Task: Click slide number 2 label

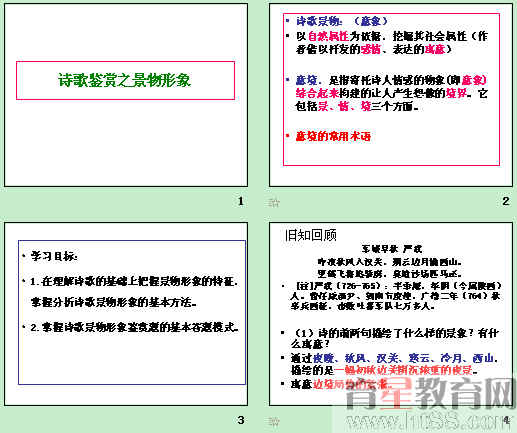Action: 506,201
